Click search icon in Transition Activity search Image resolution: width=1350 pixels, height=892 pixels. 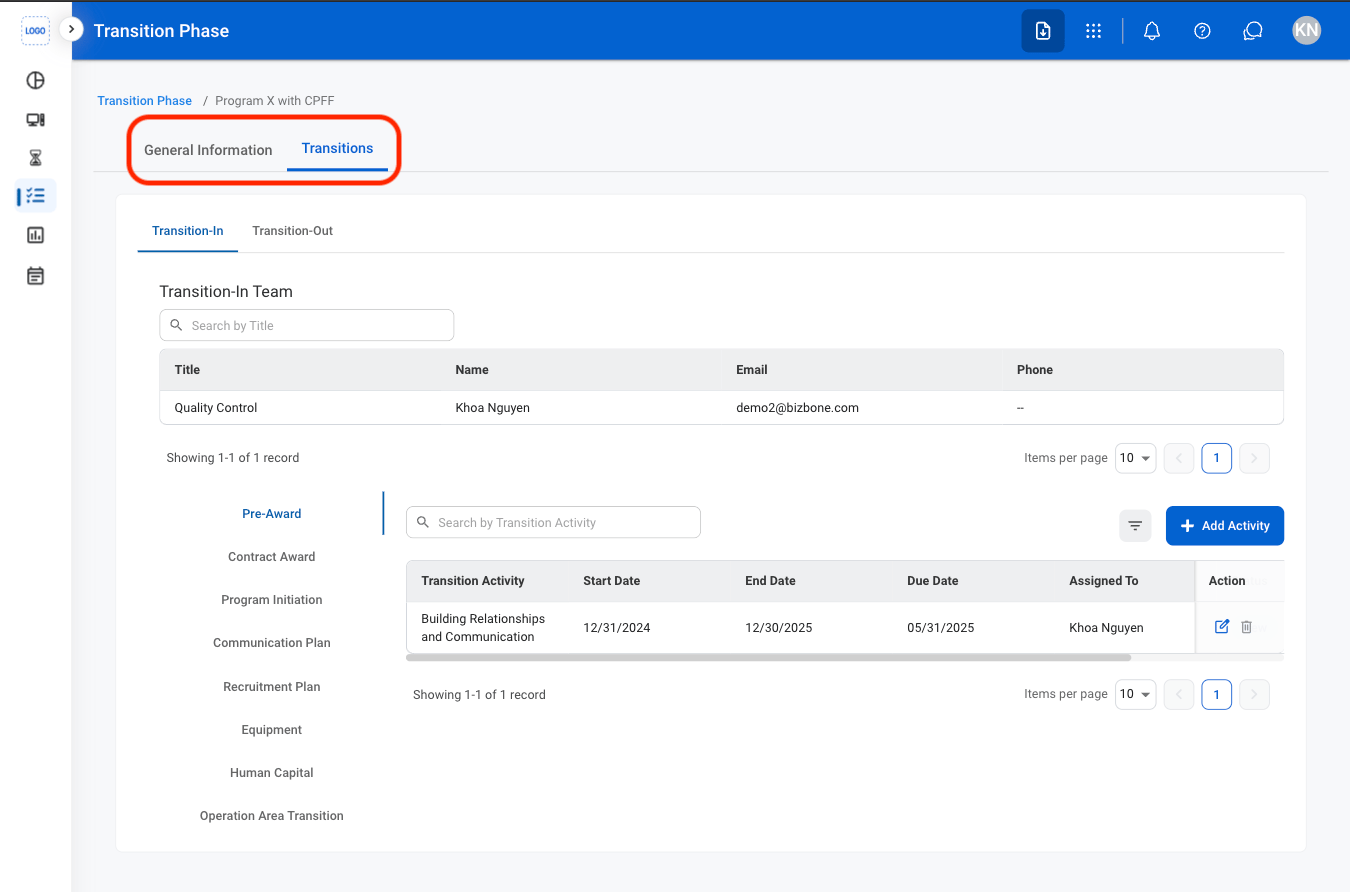(422, 522)
